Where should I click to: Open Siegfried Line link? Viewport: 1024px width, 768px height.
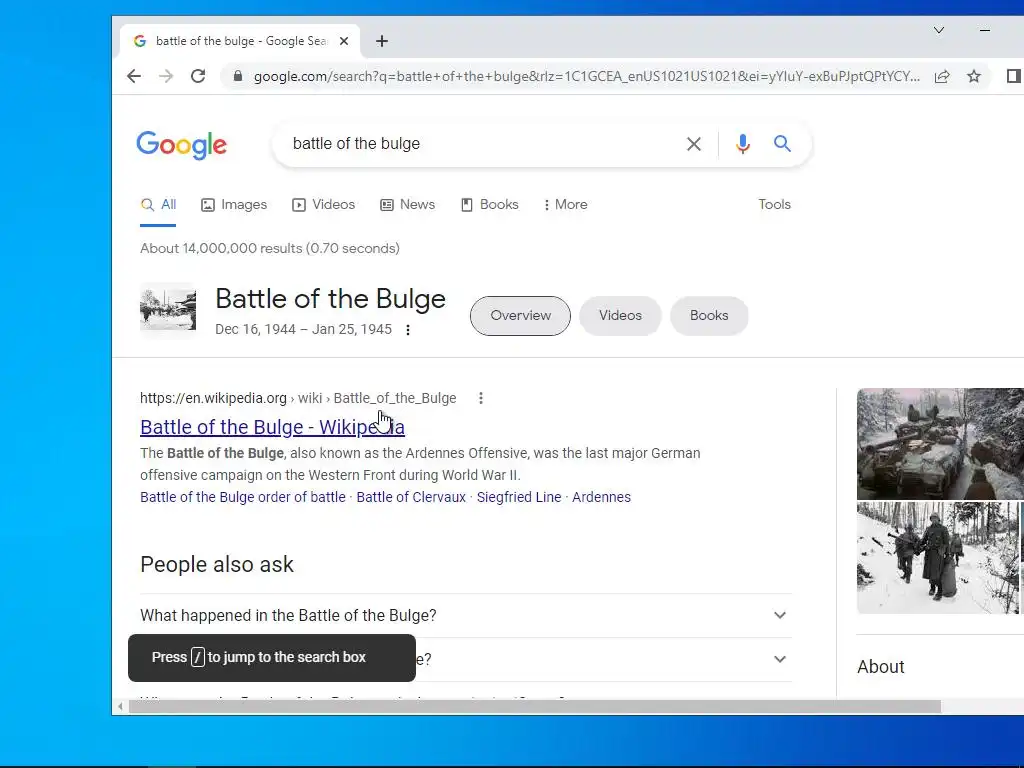pyautogui.click(x=519, y=497)
